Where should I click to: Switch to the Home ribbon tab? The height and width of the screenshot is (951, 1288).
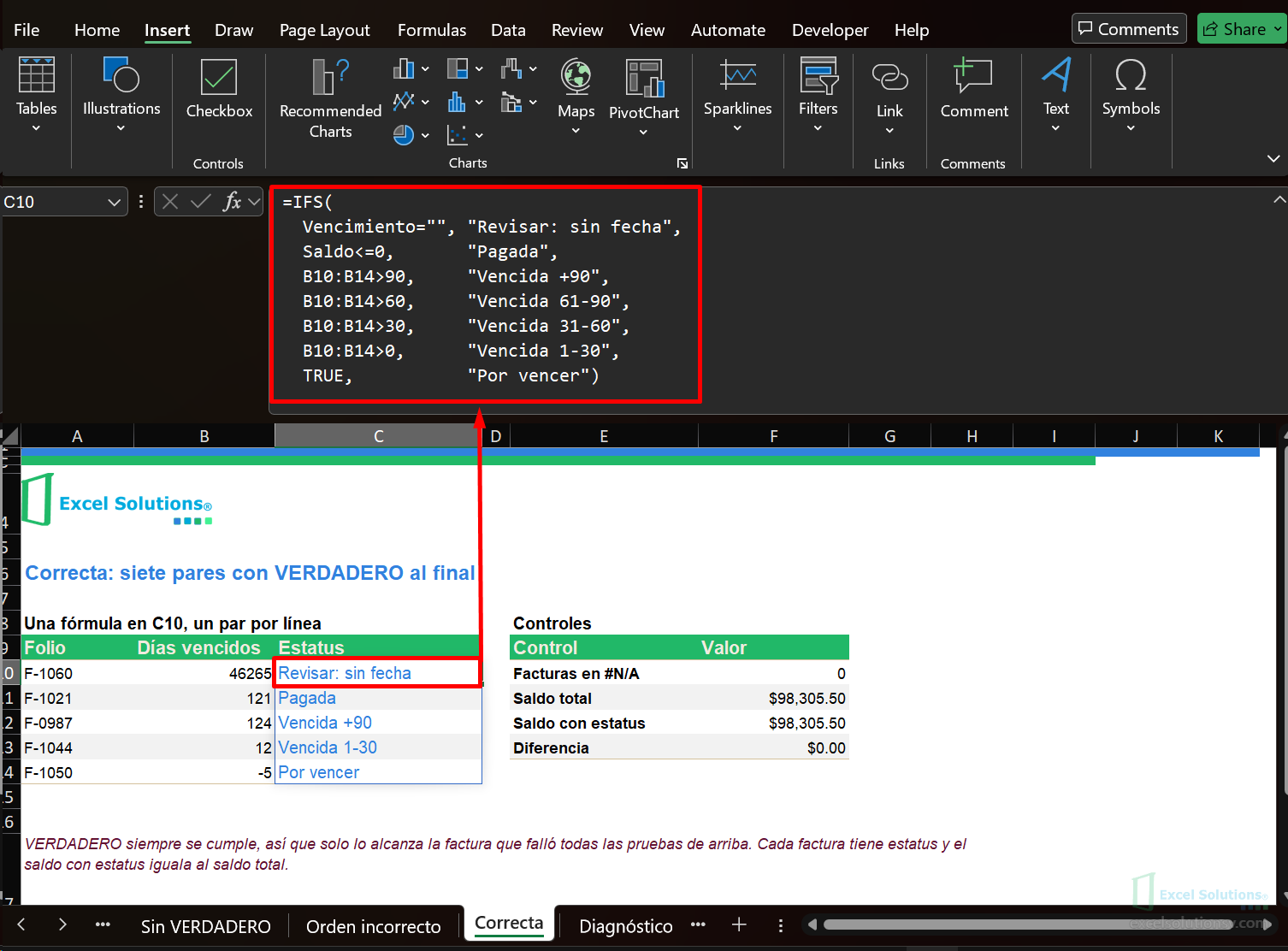97,30
